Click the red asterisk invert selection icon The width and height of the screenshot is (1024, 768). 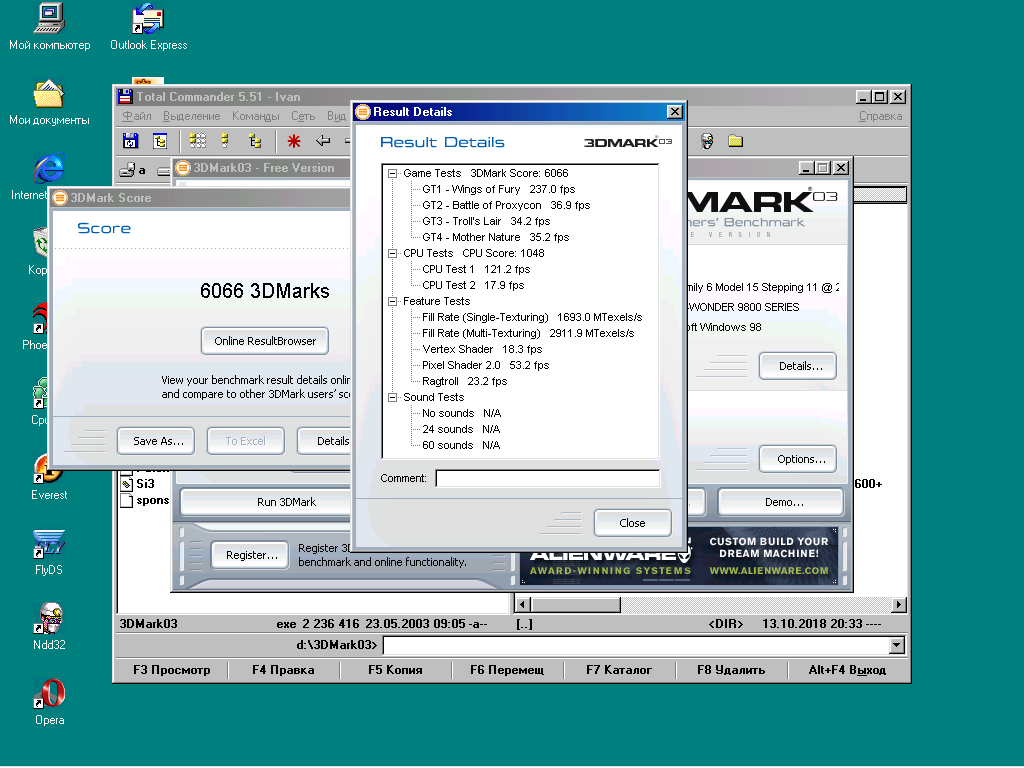pos(294,141)
